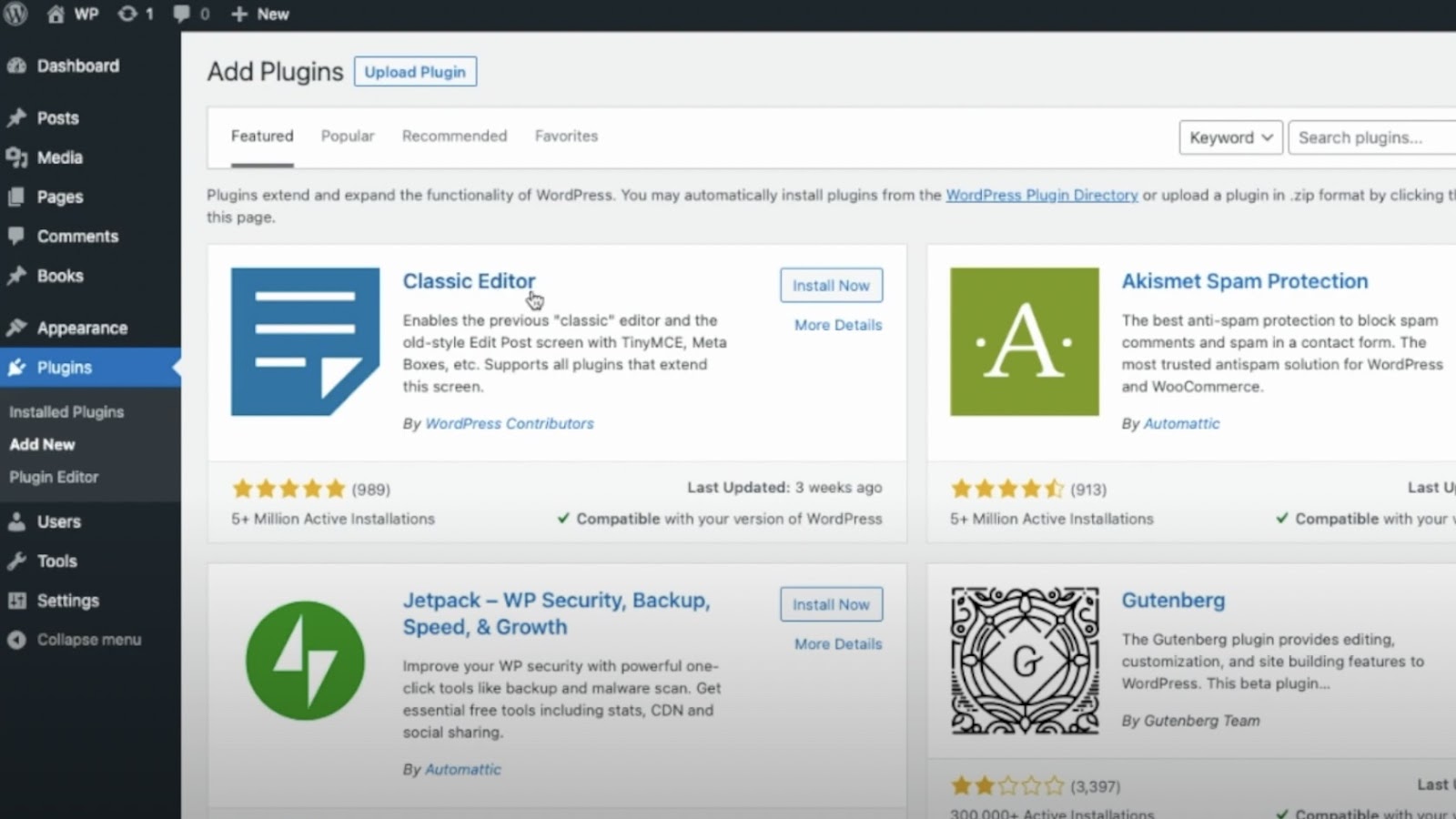Click the Users person icon
This screenshot has width=1456, height=819.
pos(16,521)
